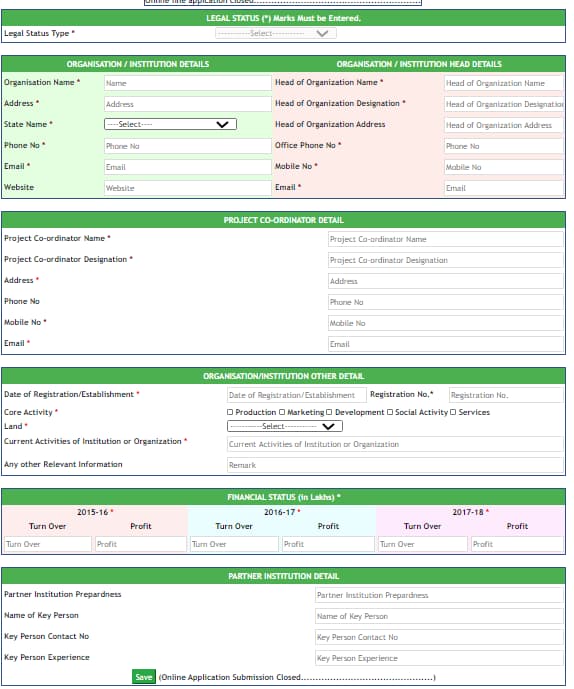The image size is (574, 689).
Task: Focus the Organisation Name field
Action: (x=188, y=83)
